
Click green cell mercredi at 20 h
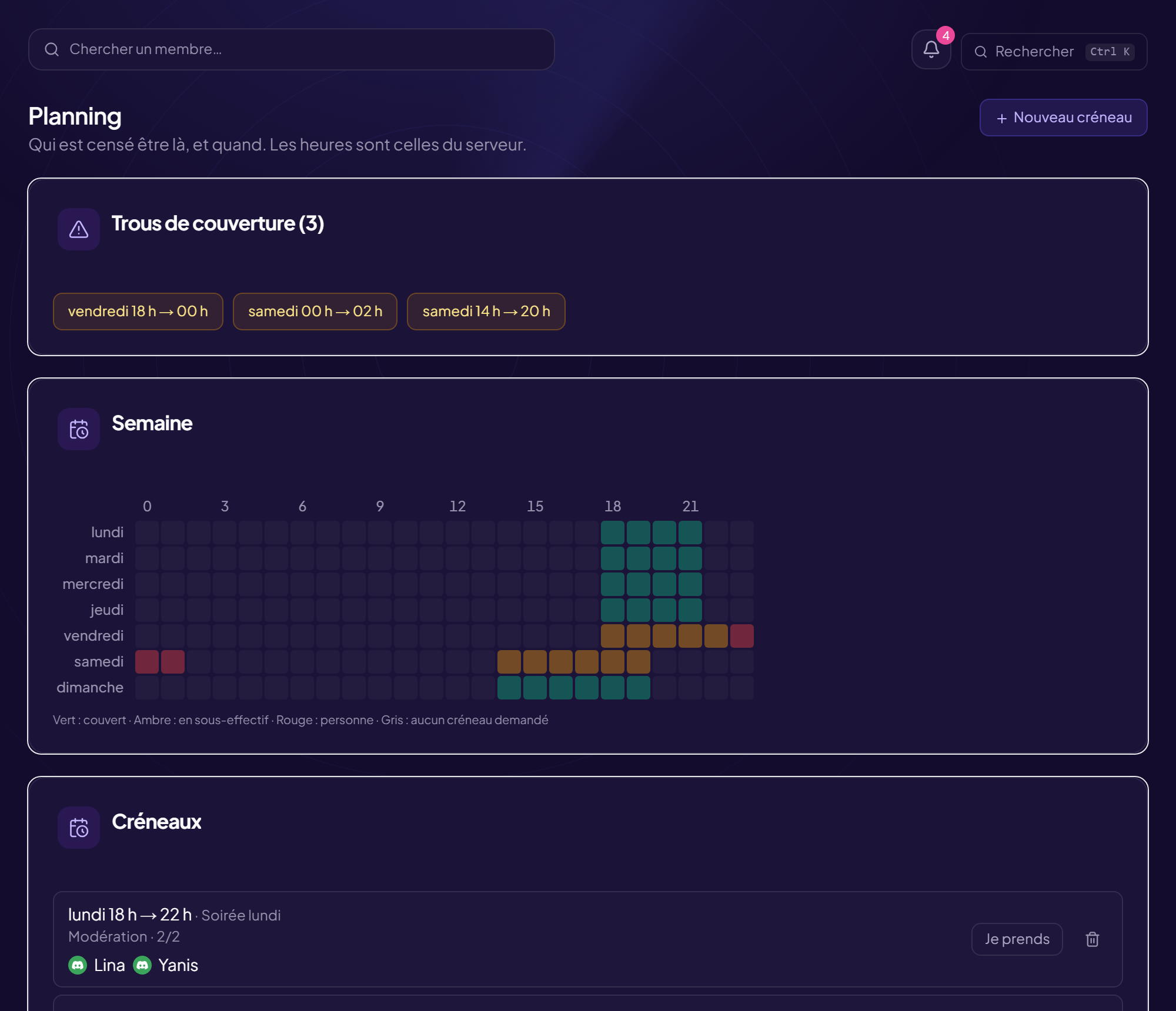664,584
